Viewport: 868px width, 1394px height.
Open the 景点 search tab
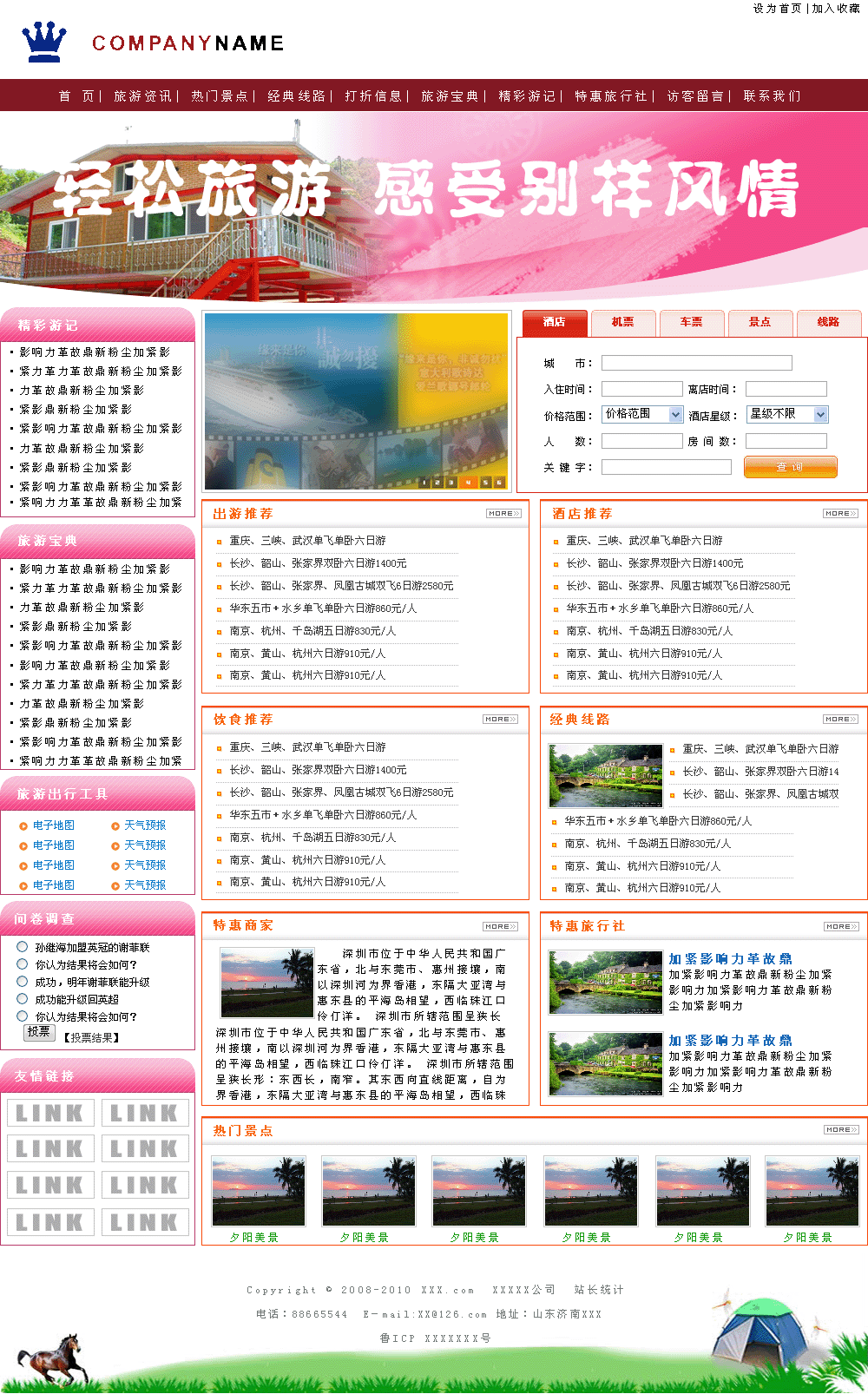click(x=759, y=322)
